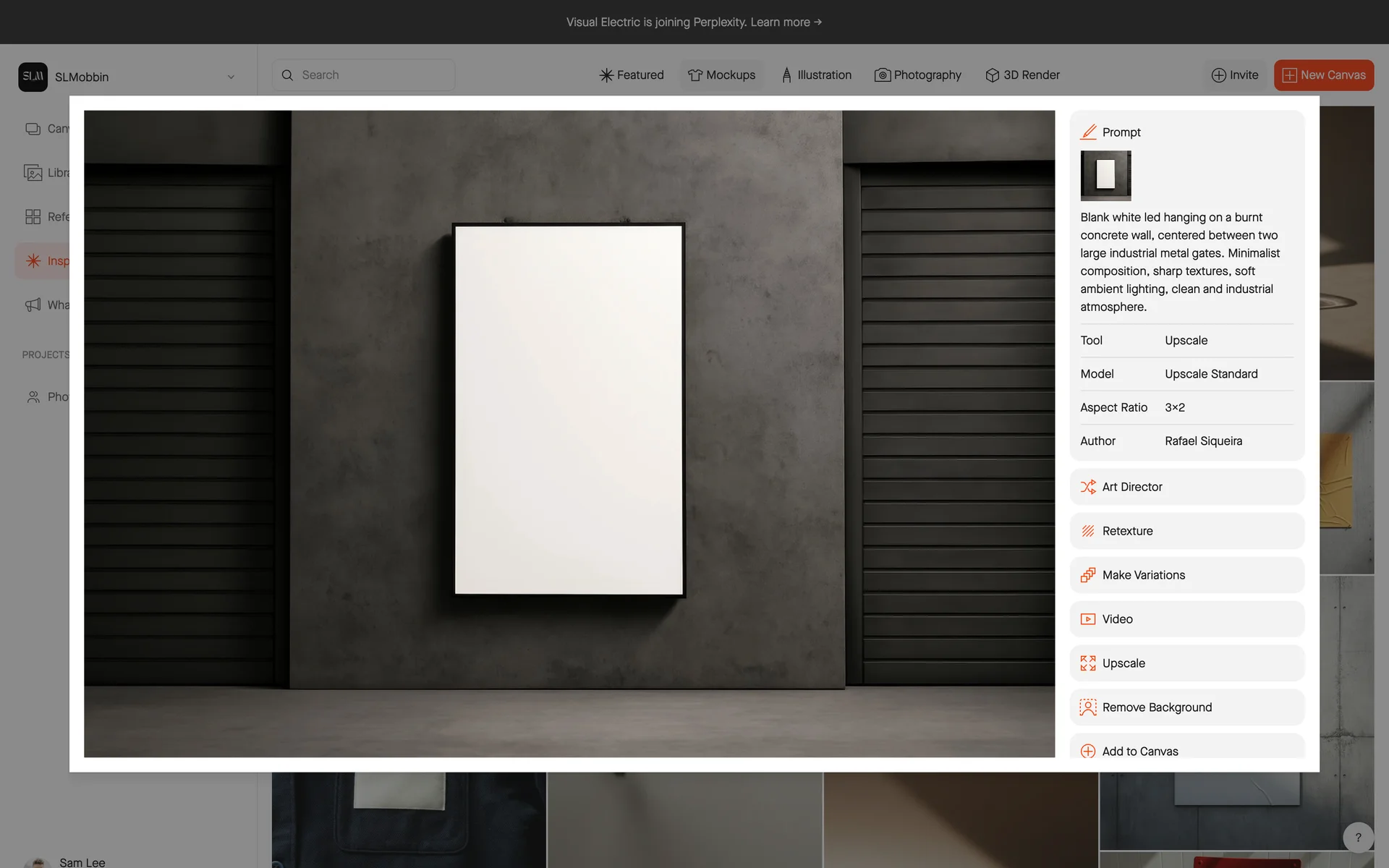1389x868 pixels.
Task: Click the Add to Canvas plus icon
Action: 1087,751
